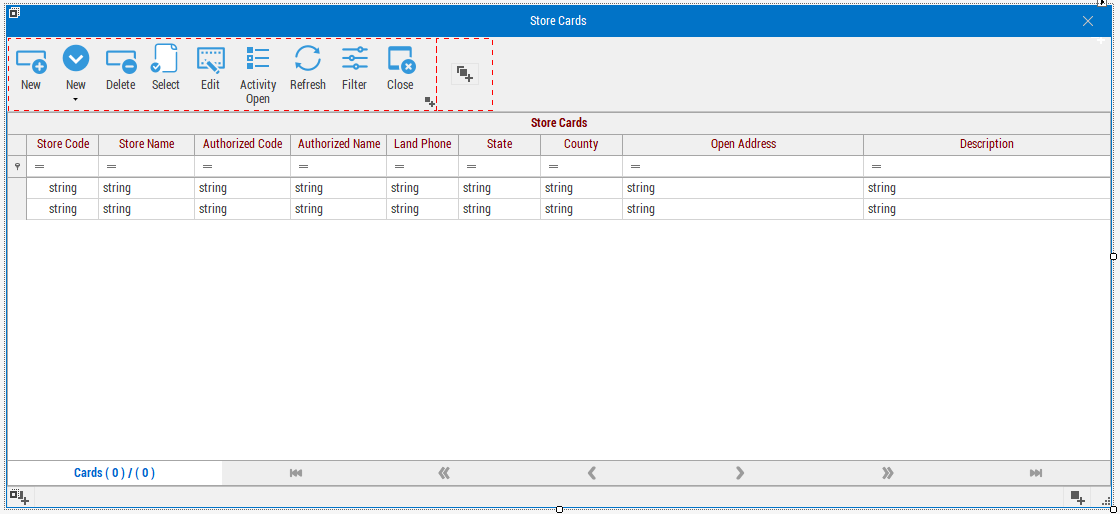Click the Land Phone filter field
1120x514 pixels.
[423, 166]
